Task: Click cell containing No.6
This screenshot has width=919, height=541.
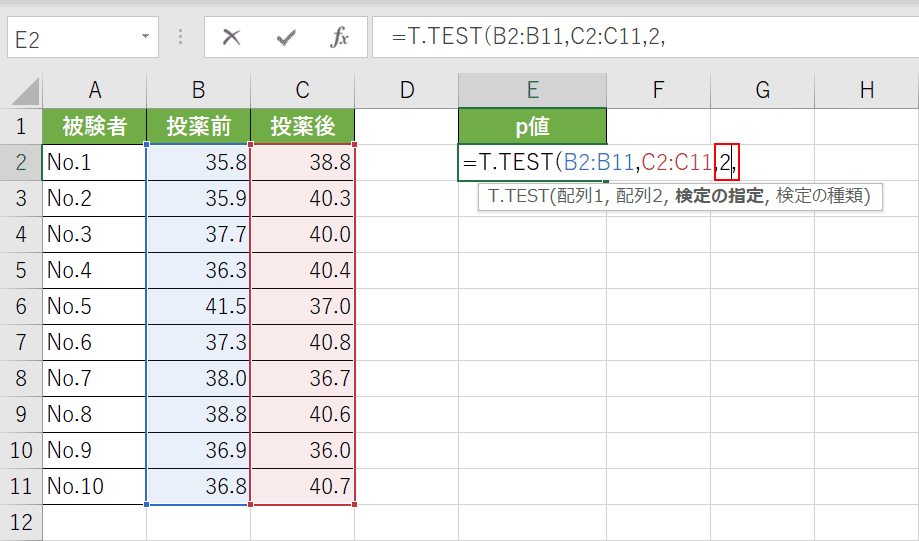Action: click(94, 342)
